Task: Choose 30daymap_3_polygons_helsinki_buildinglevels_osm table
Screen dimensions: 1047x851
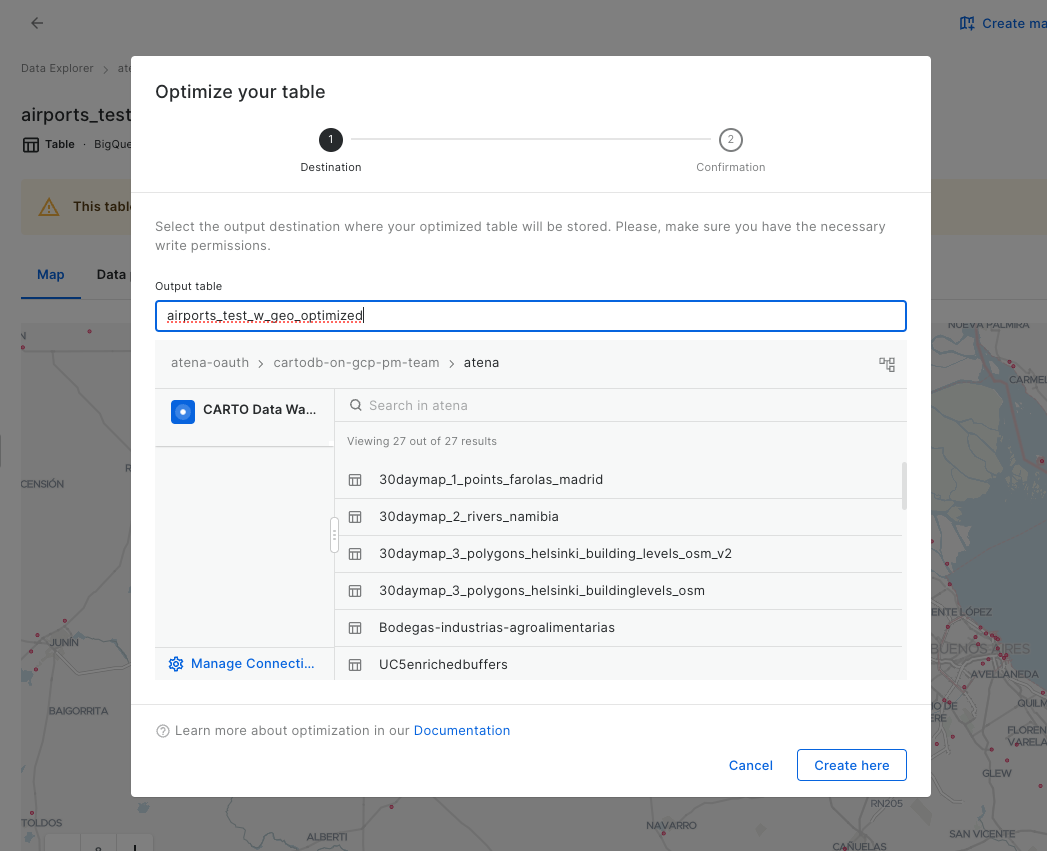Action: tap(541, 591)
